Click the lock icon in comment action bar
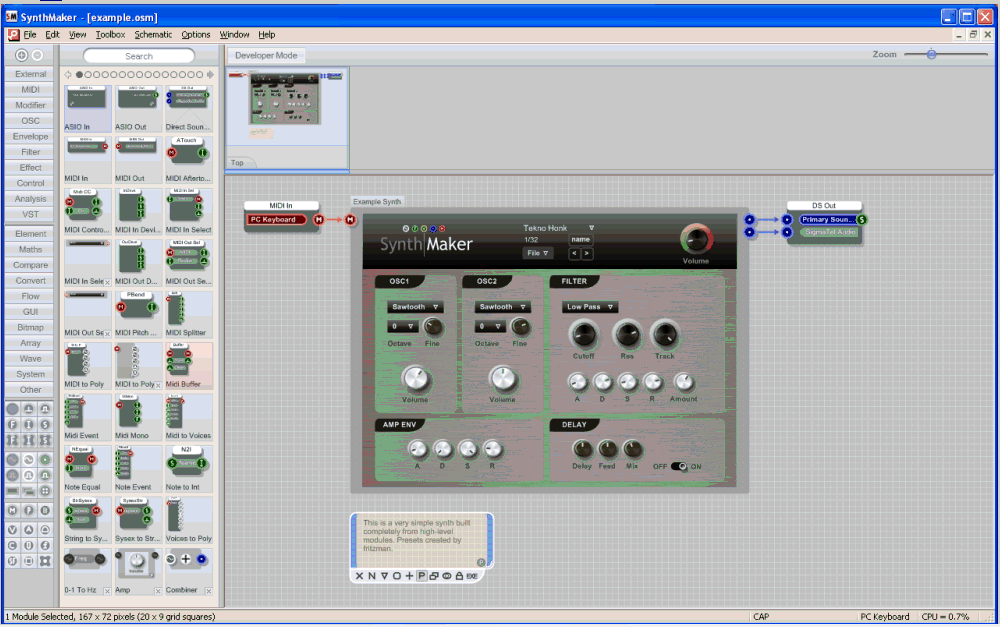This screenshot has height=627, width=1000. 459,576
